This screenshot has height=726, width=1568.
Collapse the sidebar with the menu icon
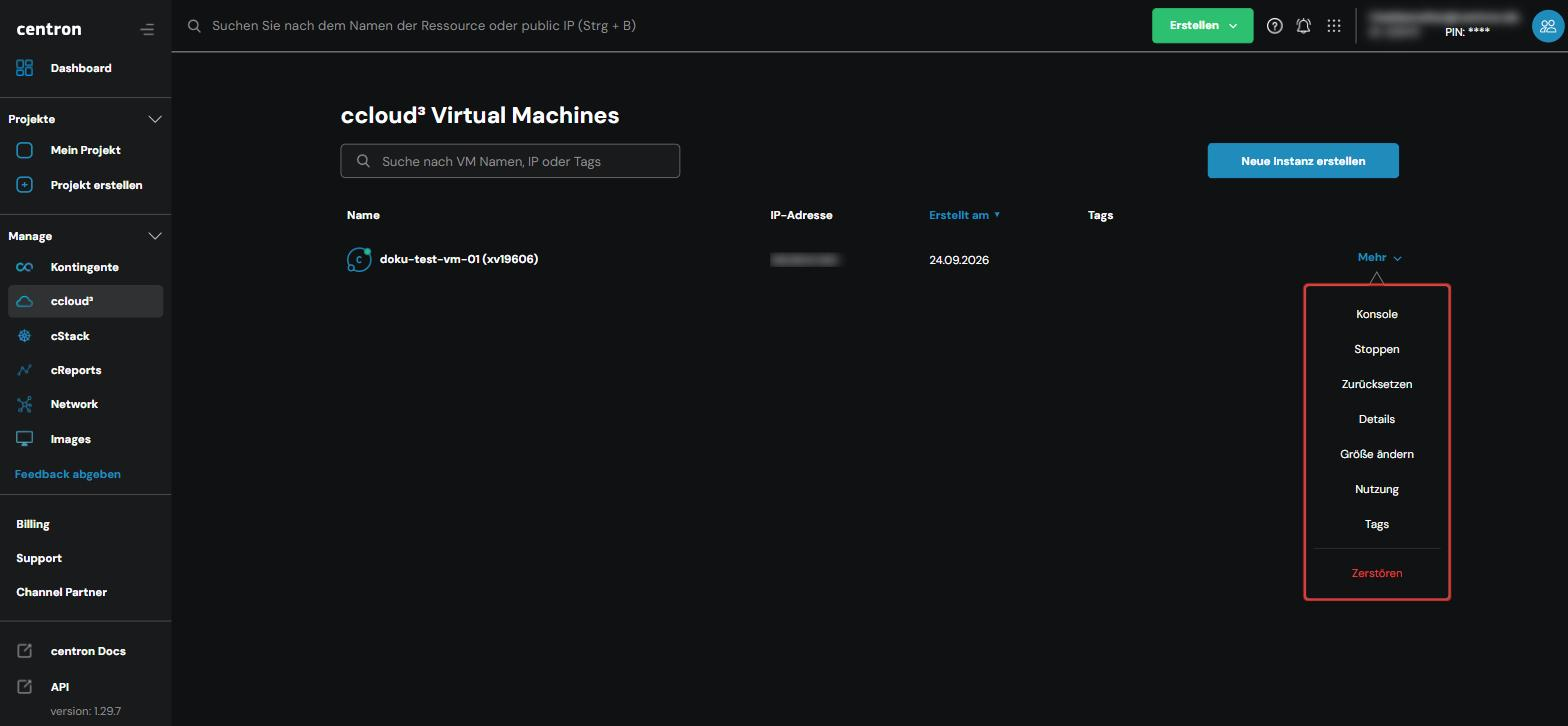[147, 29]
